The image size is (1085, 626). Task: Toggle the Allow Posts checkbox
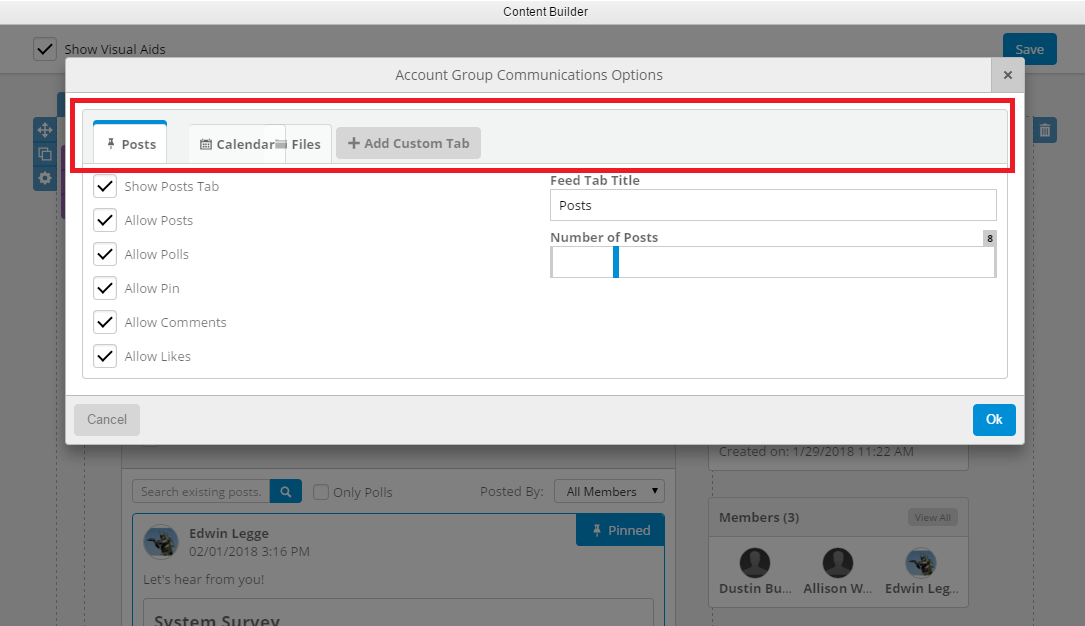pyautogui.click(x=105, y=220)
